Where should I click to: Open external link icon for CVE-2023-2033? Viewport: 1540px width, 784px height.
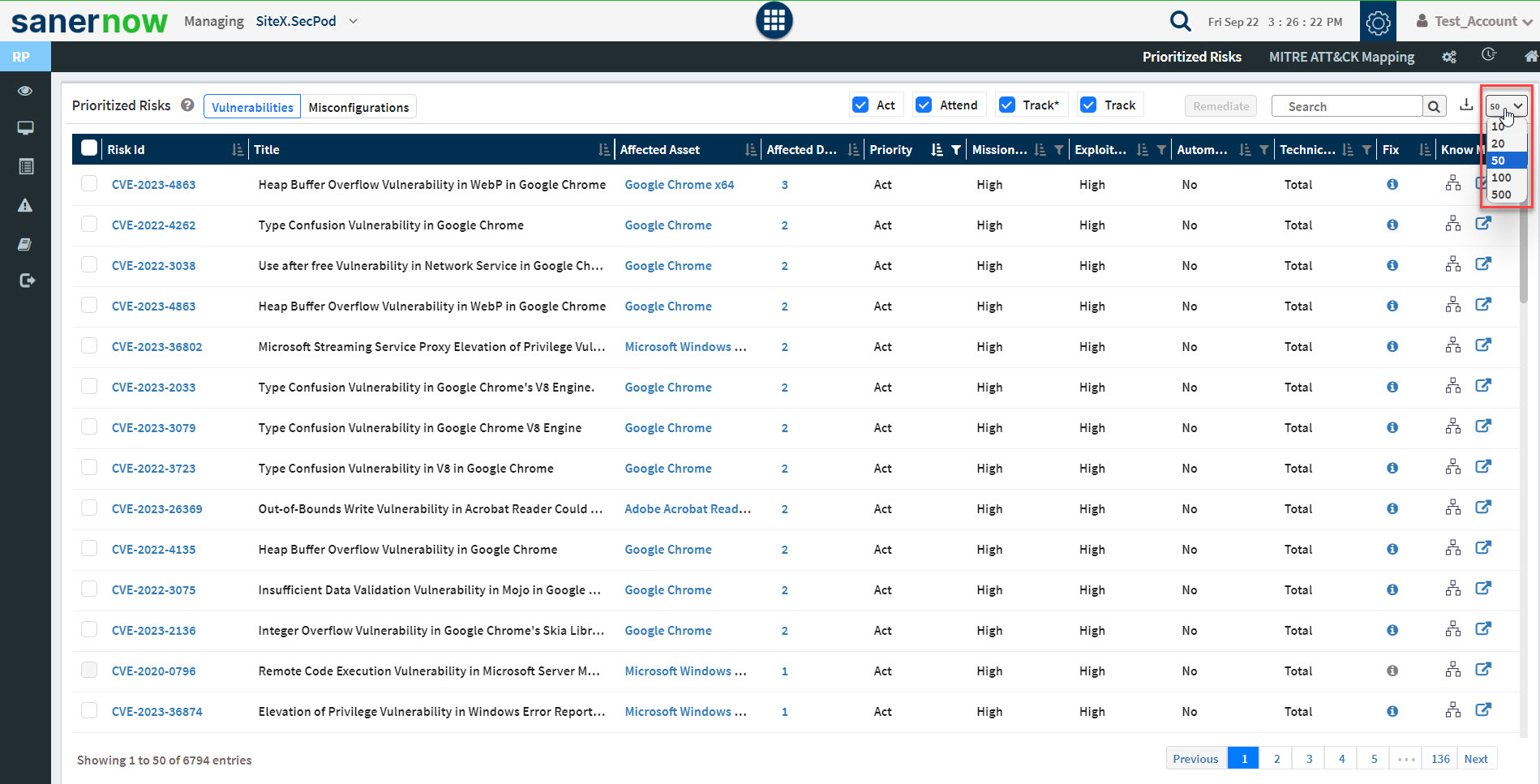pos(1483,386)
